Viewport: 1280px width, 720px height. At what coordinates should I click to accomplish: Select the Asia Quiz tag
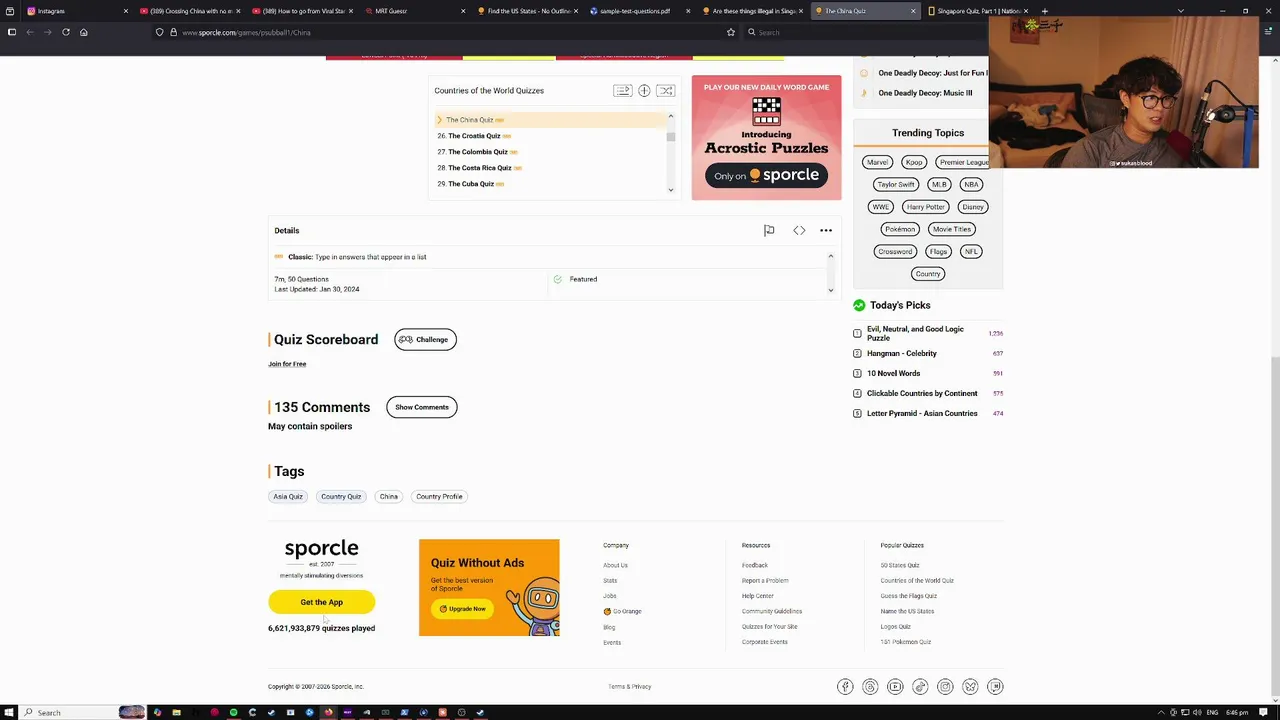288,497
